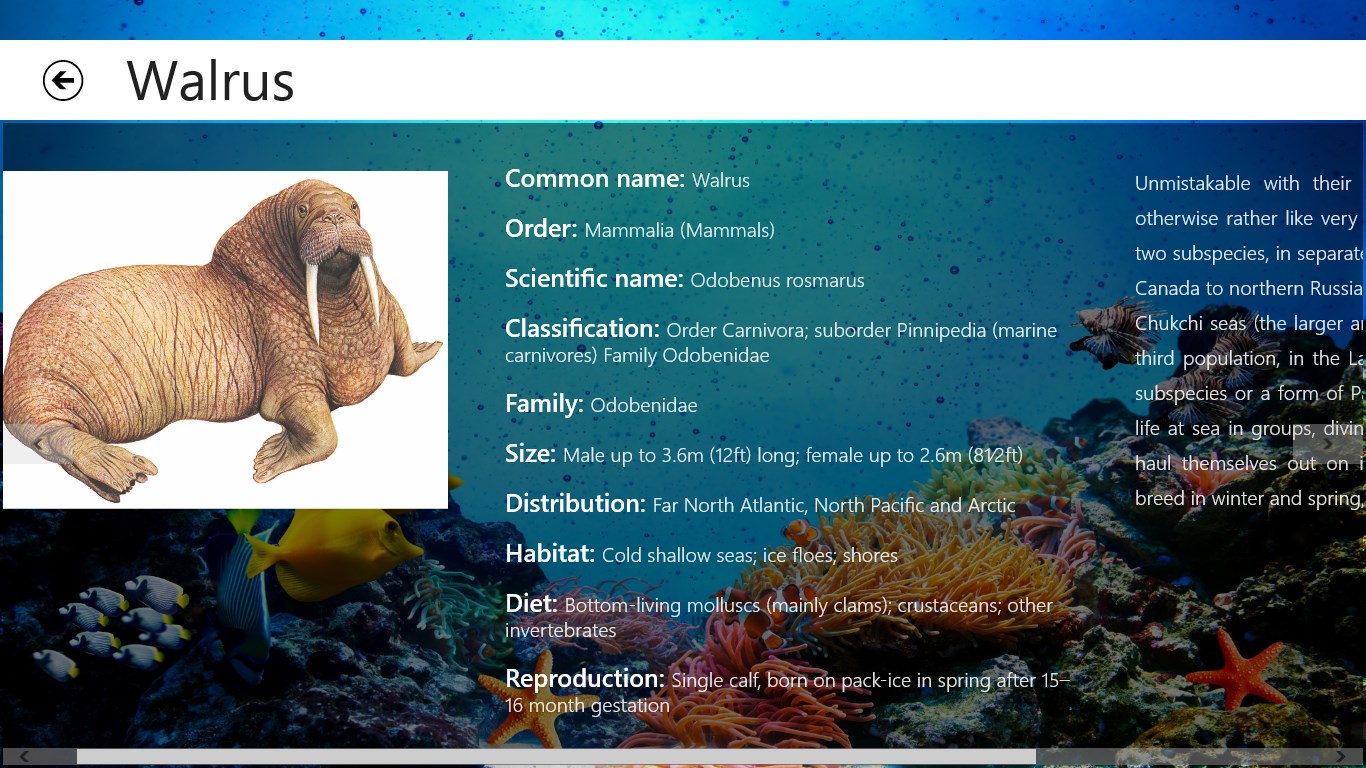Click the back arrow button
1366x768 pixels.
[x=63, y=81]
